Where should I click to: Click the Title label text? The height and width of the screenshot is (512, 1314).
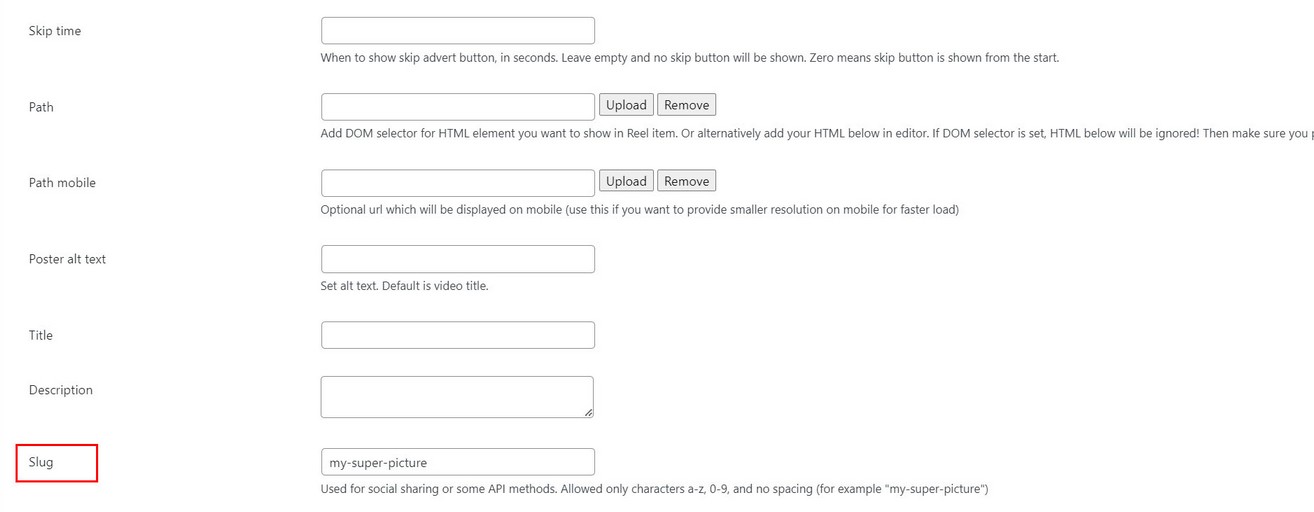41,335
